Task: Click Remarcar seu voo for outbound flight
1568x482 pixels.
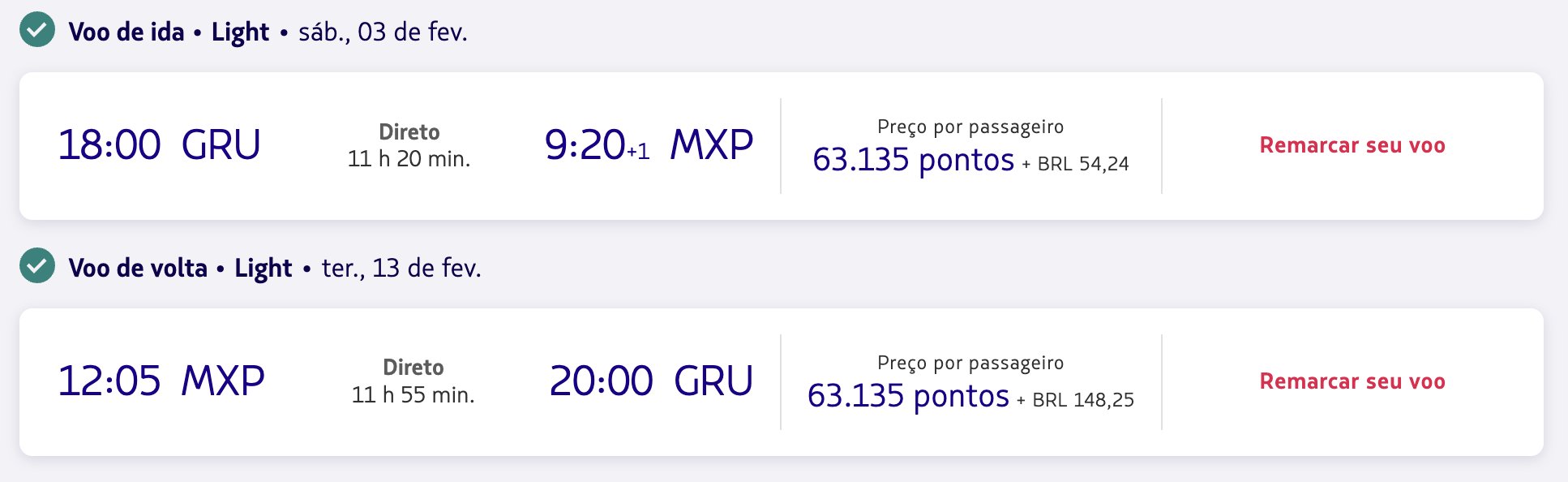Action: tap(1352, 145)
